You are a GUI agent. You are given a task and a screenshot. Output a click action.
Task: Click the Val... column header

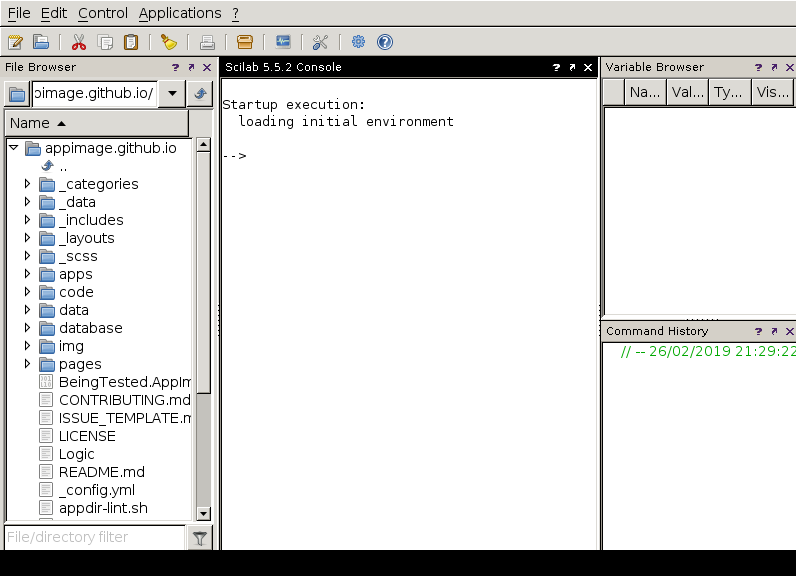(x=687, y=92)
